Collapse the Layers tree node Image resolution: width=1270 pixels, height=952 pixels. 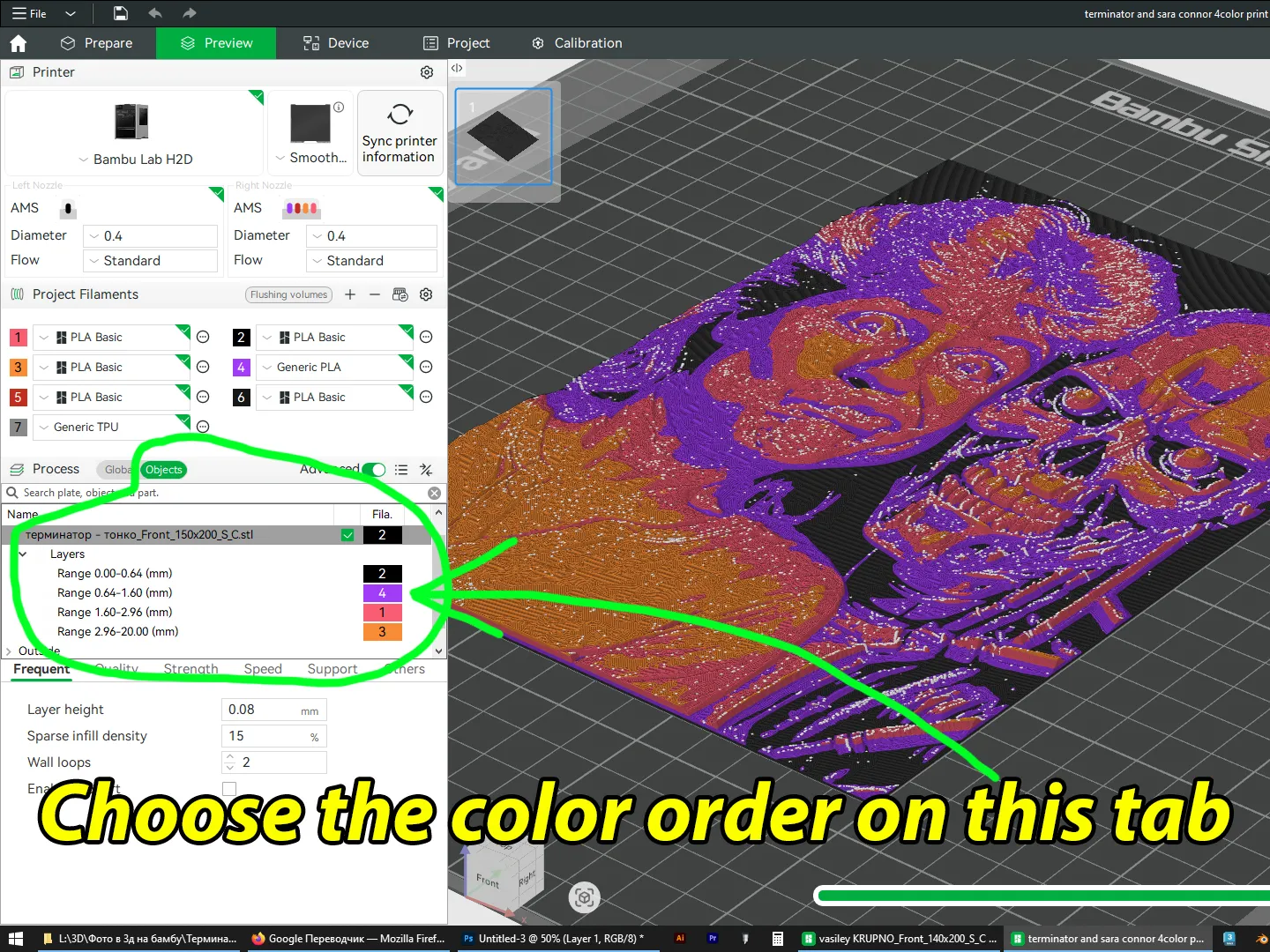pos(23,554)
